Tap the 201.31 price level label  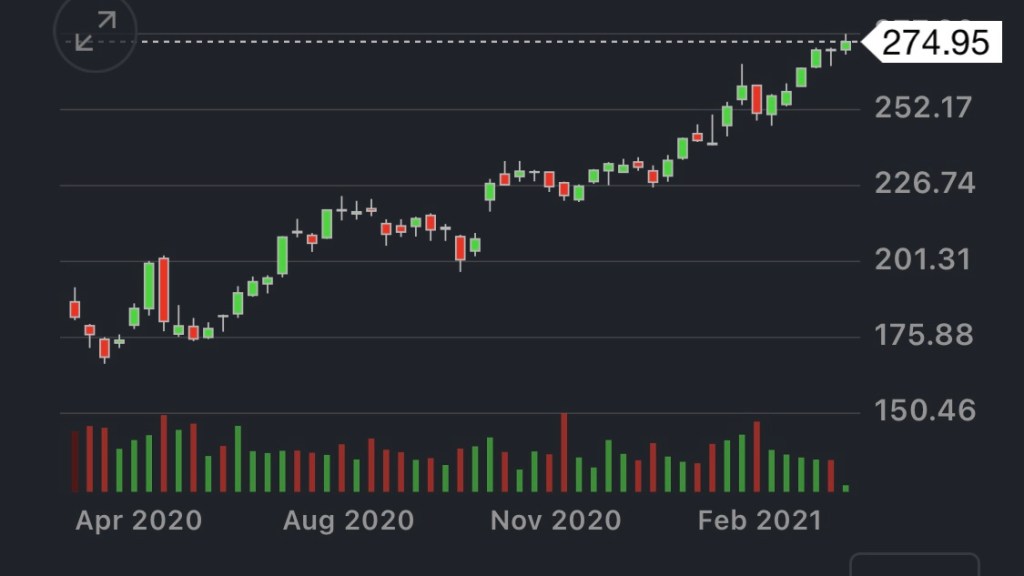(x=923, y=260)
